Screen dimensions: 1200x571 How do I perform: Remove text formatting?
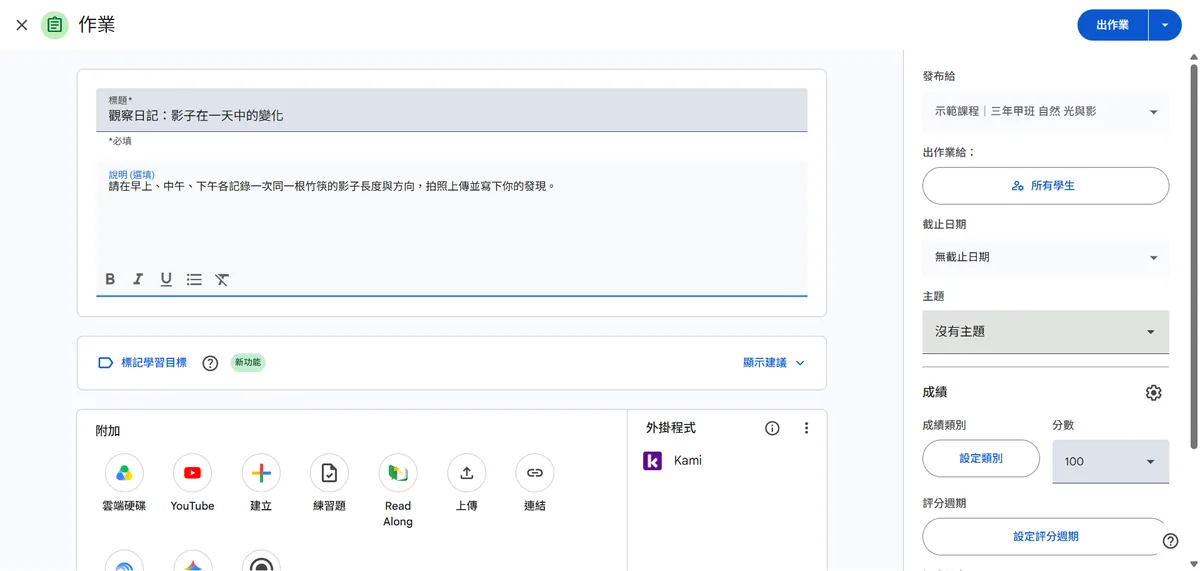222,279
